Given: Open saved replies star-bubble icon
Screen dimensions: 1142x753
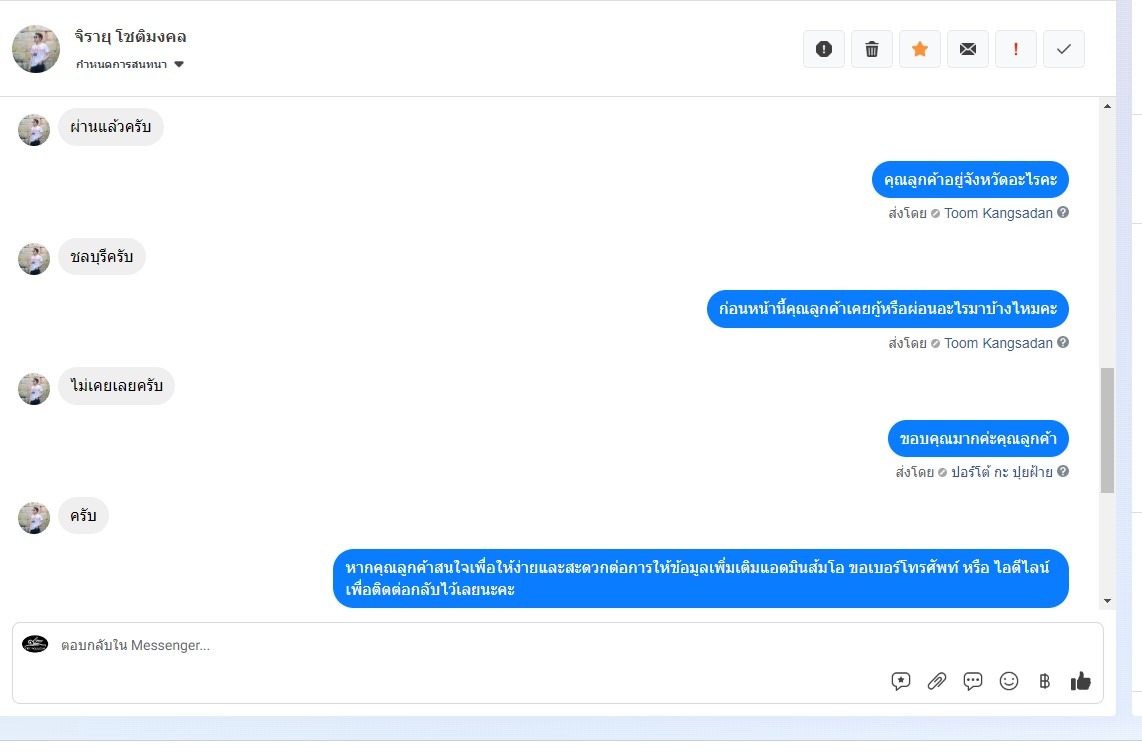Looking at the screenshot, I should (901, 681).
